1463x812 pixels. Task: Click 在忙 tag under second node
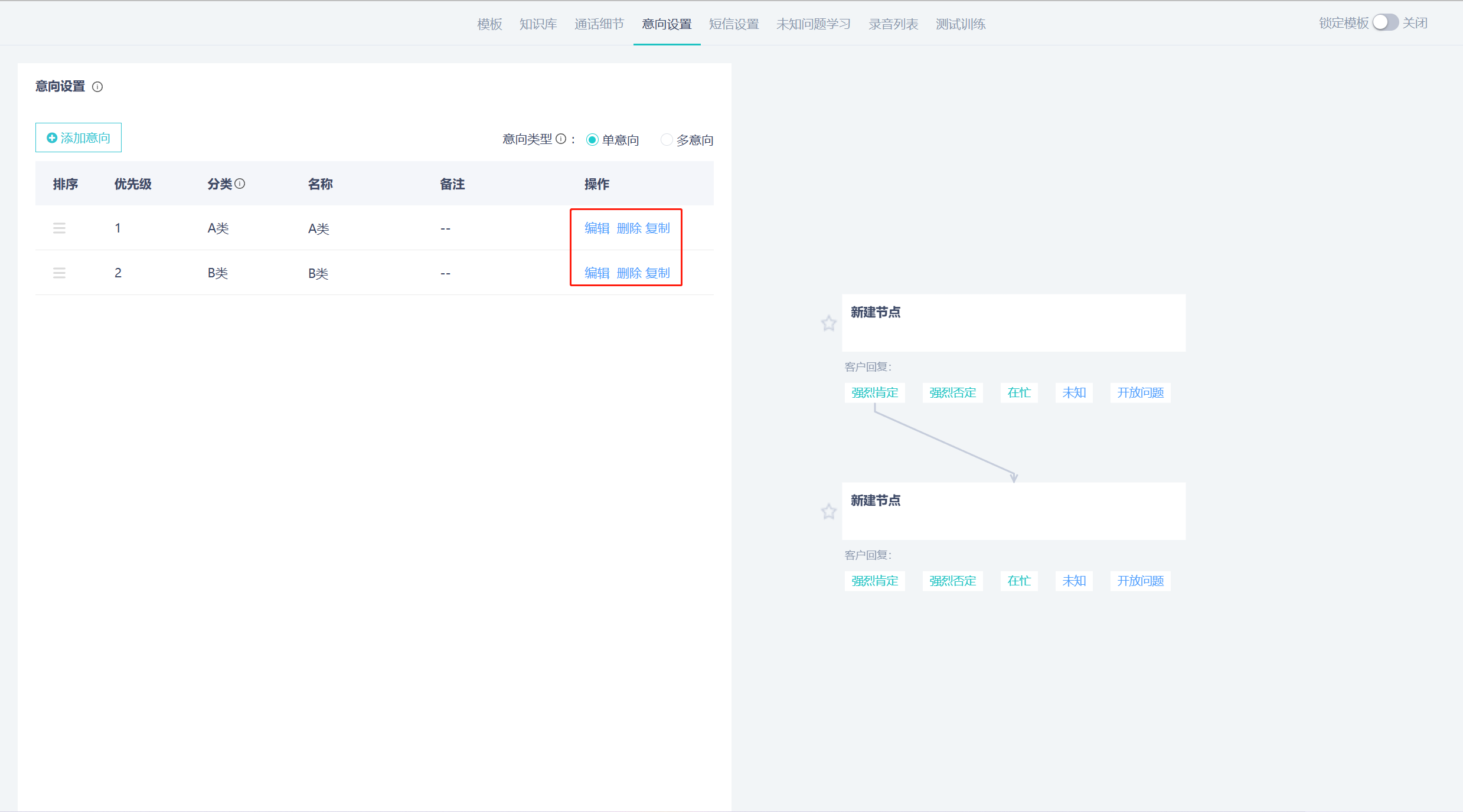tap(1019, 581)
